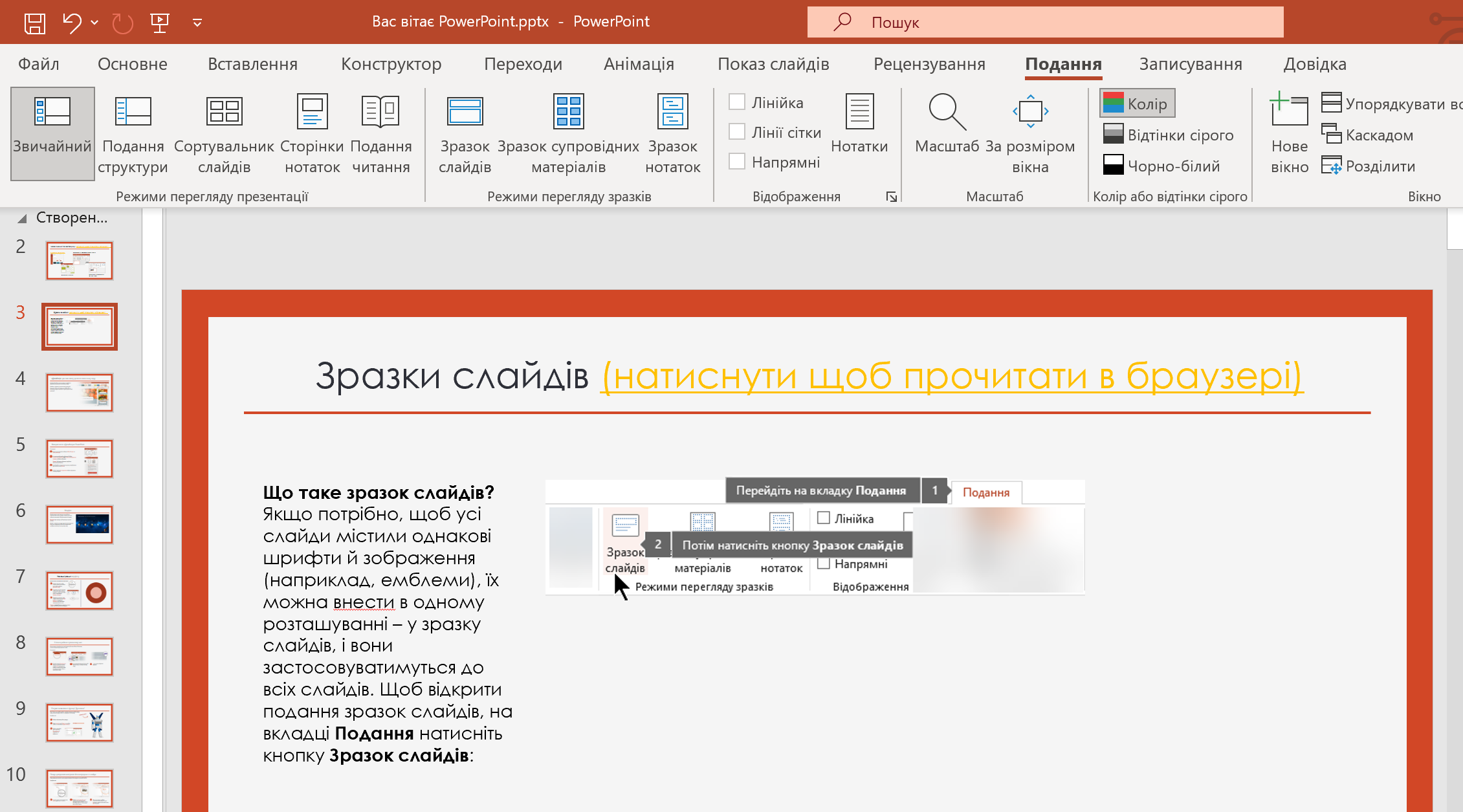Viewport: 1463px width, 812px height.
Task: Switch to the Анімація ribbon tab
Action: point(638,64)
